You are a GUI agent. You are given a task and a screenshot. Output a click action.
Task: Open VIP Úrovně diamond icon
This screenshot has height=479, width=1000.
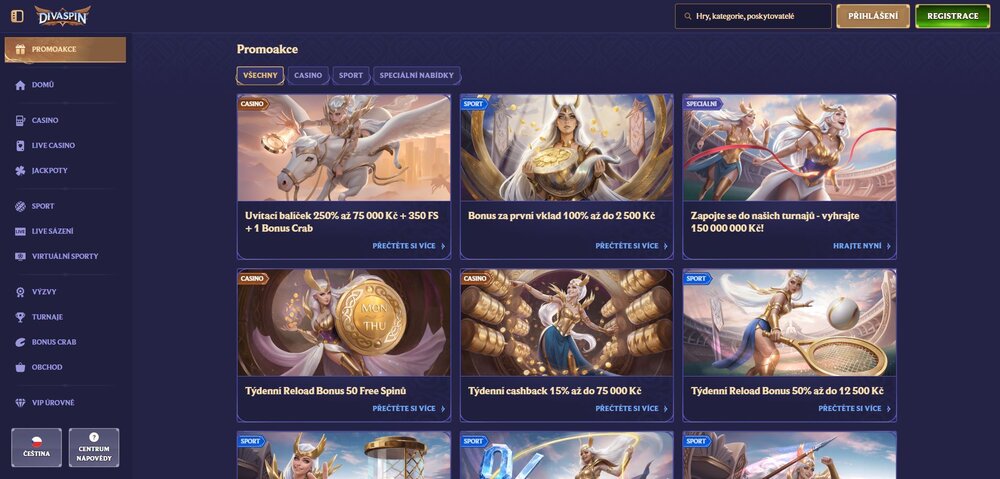click(x=20, y=402)
